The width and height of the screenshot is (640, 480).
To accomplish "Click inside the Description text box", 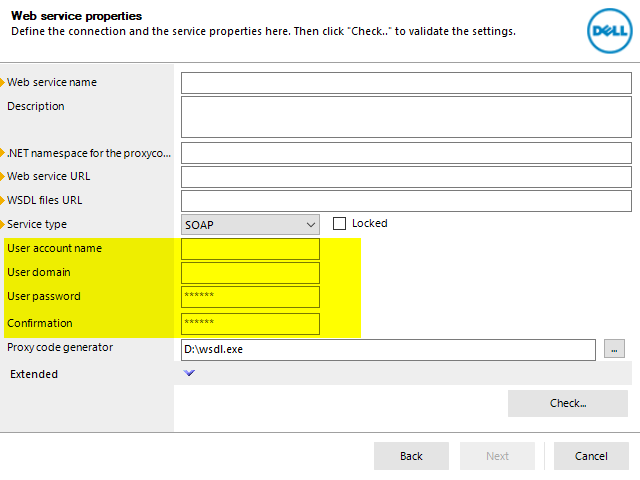I will coord(406,117).
